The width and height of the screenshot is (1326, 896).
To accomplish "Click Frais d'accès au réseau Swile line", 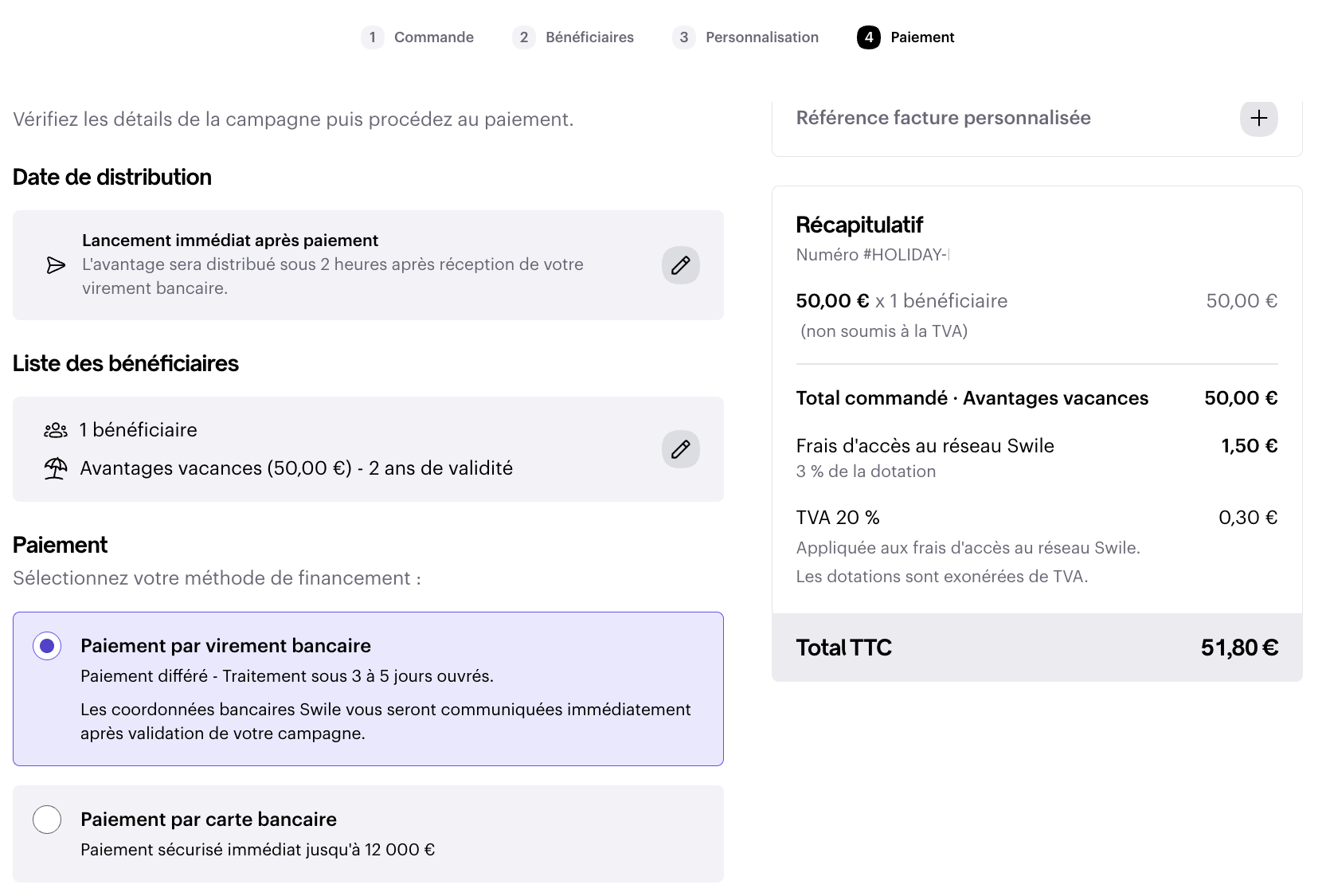I will click(925, 446).
